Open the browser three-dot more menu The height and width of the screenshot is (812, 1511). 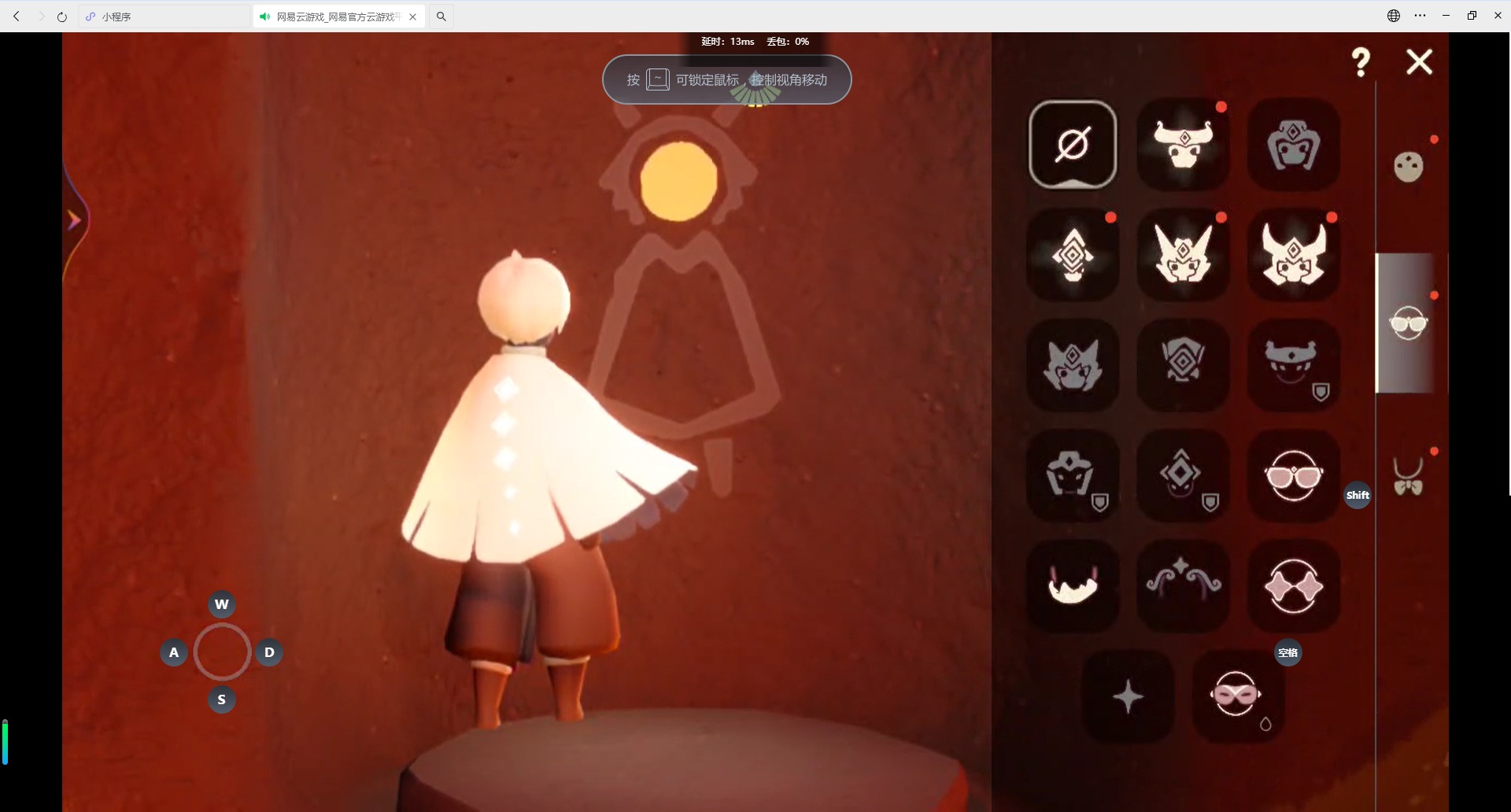tap(1420, 16)
